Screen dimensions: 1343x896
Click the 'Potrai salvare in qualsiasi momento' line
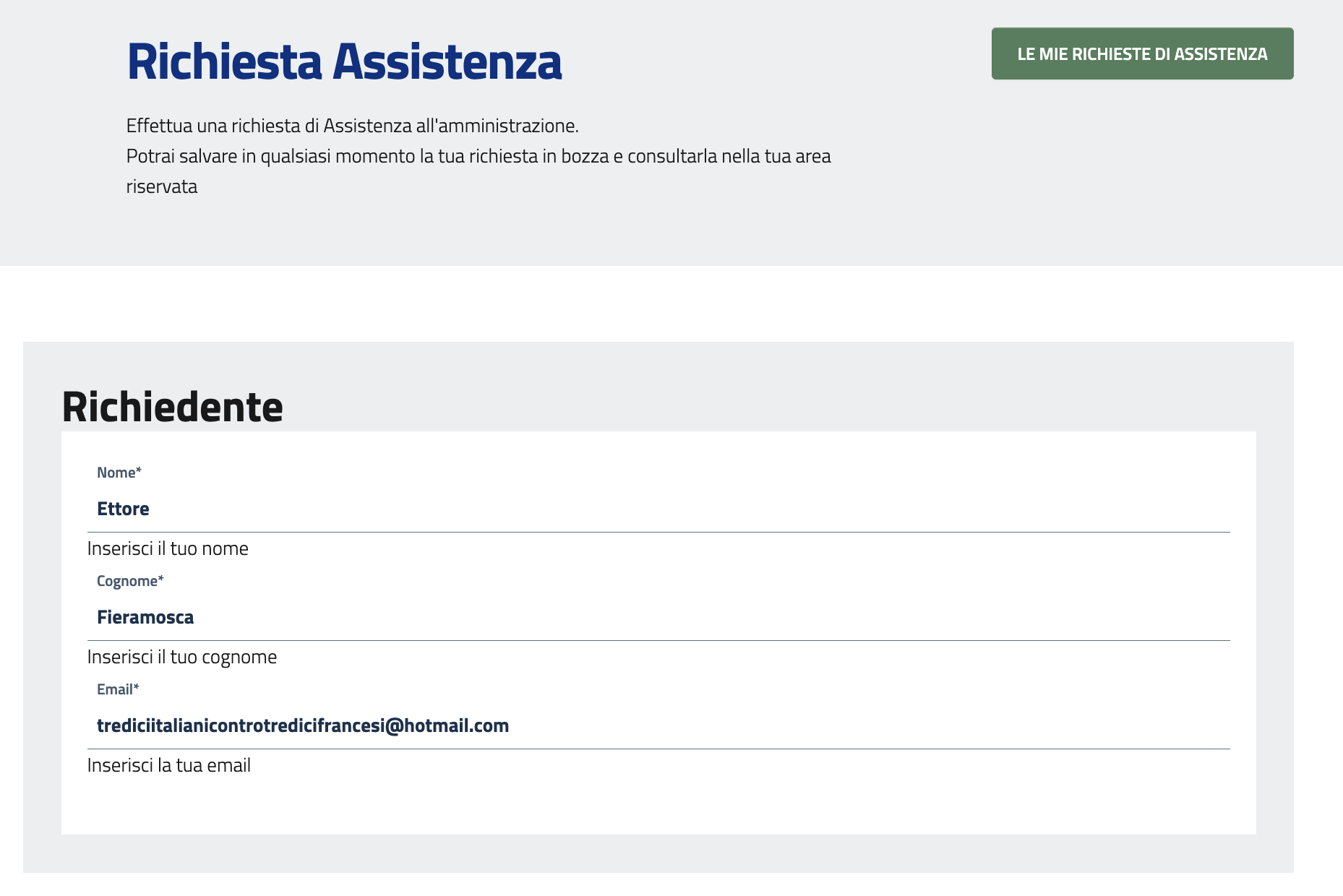(478, 156)
